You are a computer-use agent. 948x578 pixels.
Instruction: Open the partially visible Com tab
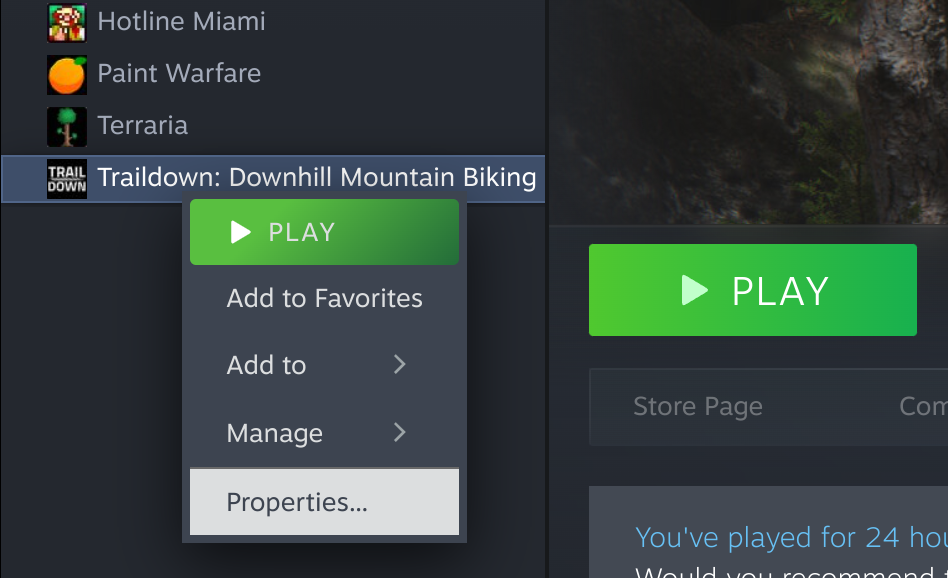coord(922,406)
